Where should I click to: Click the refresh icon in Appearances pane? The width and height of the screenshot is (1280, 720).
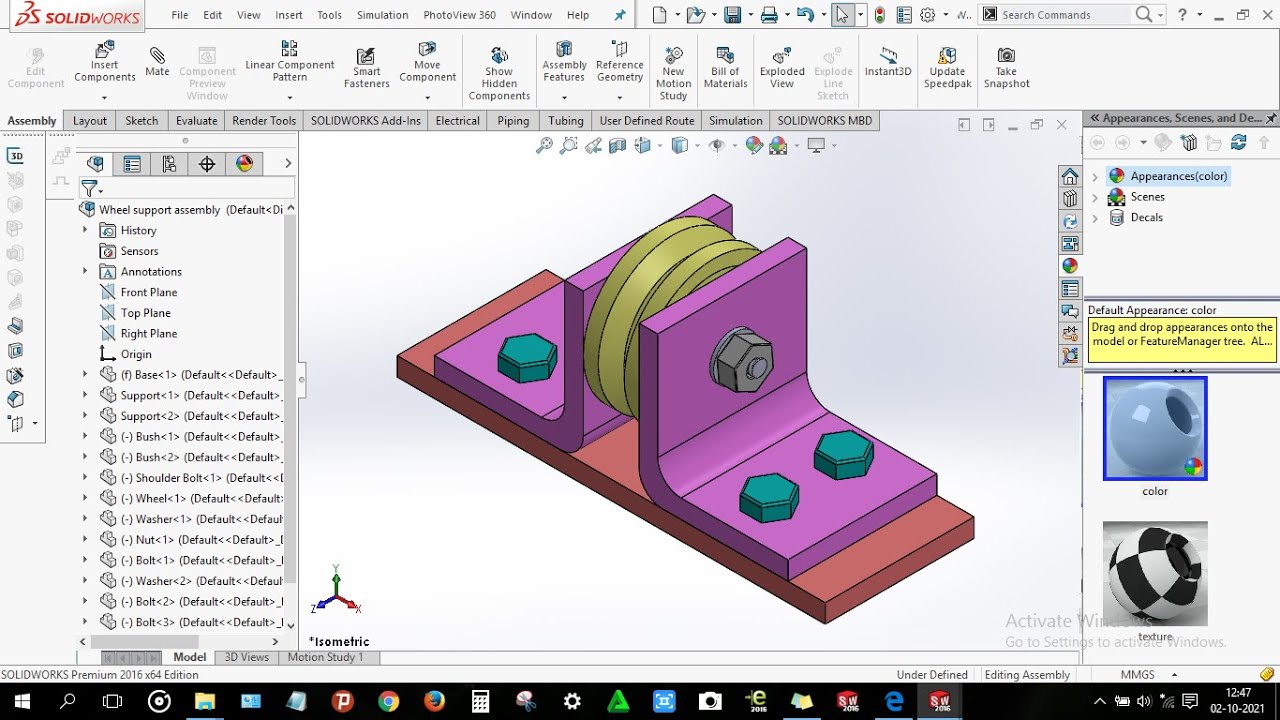coord(1239,143)
